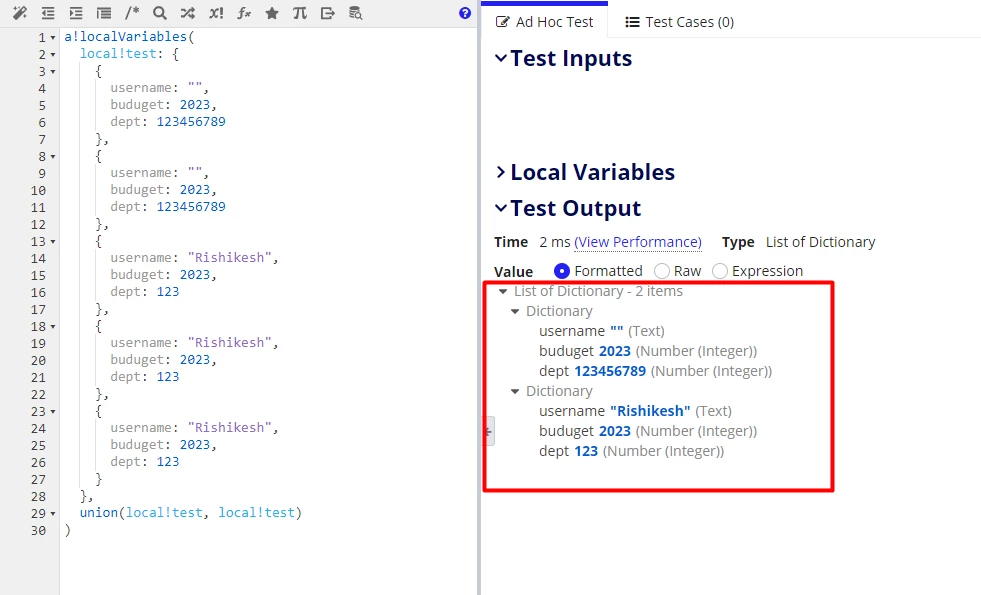
Task: Click the Test Cases list icon
Action: 632,22
